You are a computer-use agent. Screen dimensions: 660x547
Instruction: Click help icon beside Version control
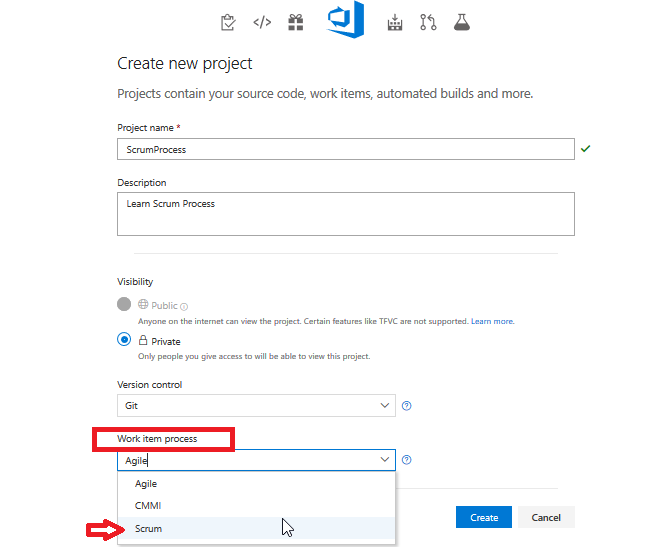click(407, 406)
